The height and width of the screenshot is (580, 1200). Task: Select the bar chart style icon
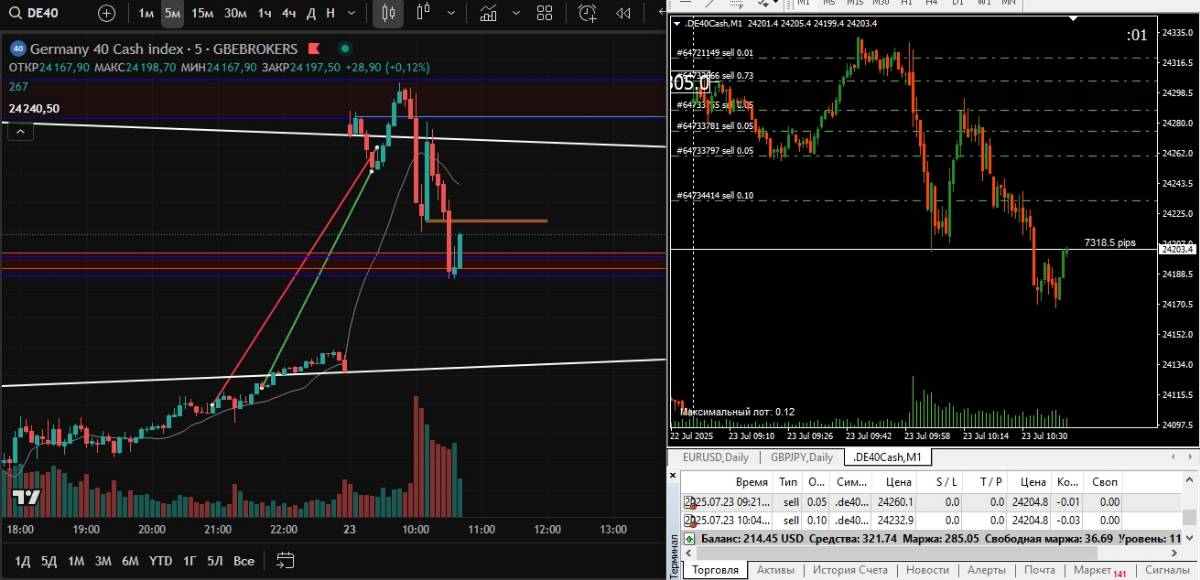pos(423,13)
